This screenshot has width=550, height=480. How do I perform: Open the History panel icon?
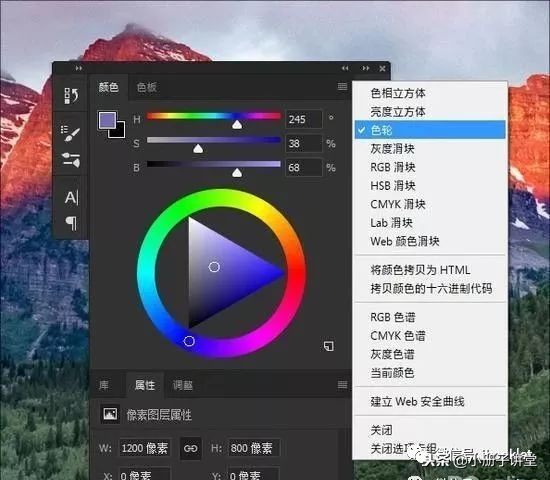point(72,96)
